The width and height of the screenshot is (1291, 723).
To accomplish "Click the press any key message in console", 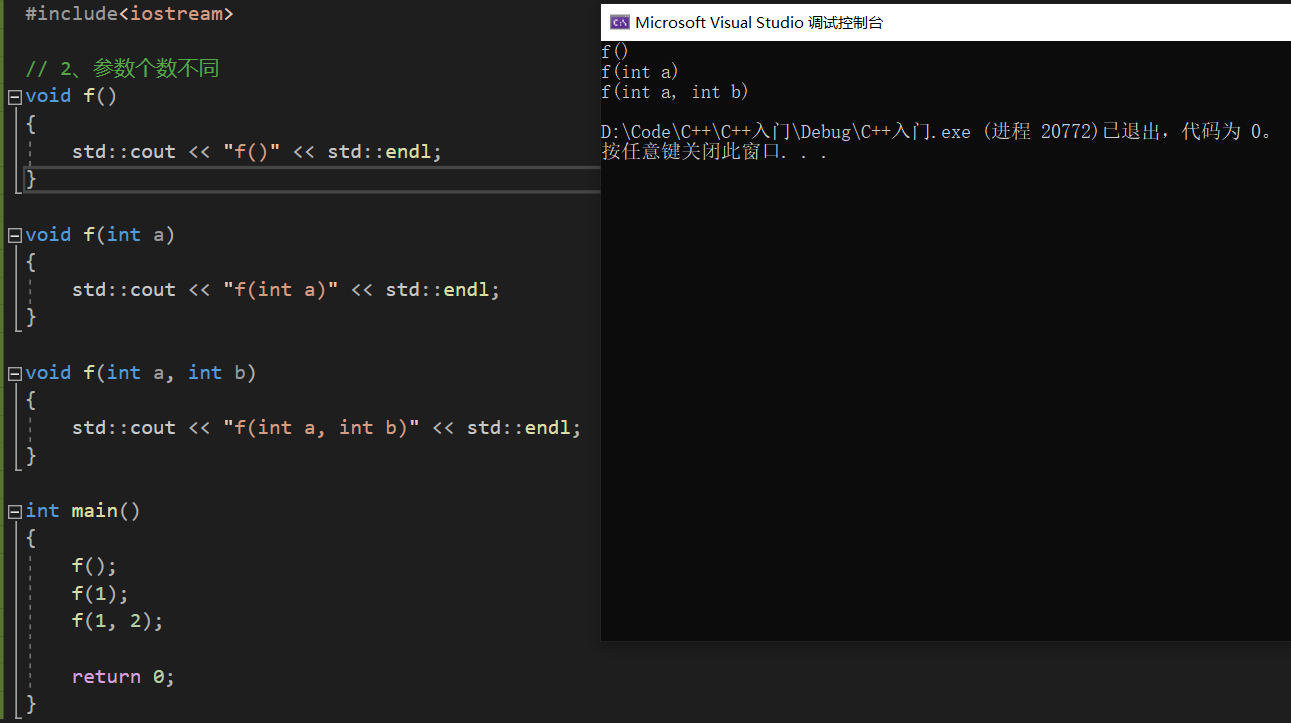I will pyautogui.click(x=714, y=152).
